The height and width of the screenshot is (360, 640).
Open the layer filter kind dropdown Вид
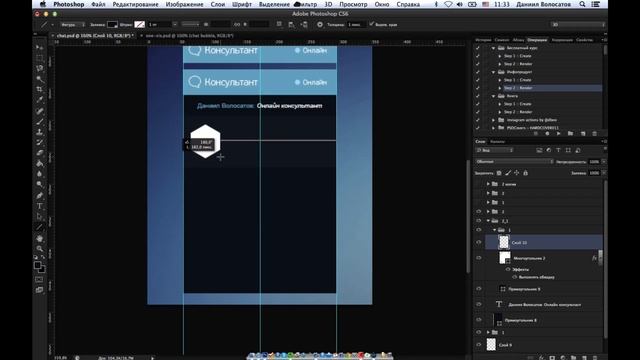tap(494, 150)
